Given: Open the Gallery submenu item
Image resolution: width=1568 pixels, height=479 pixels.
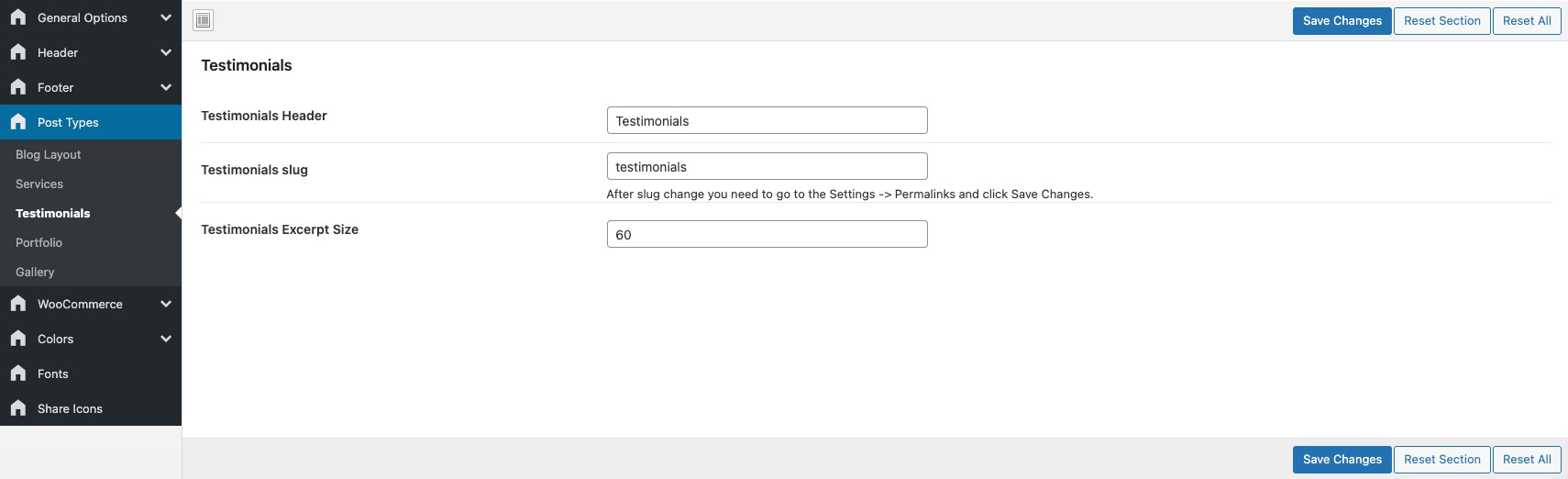Looking at the screenshot, I should tap(35, 273).
